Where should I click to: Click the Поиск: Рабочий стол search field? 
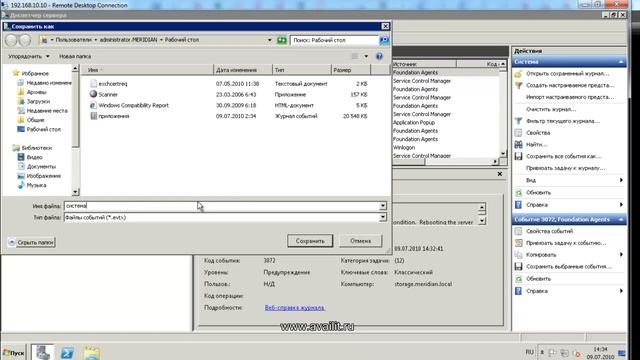(335, 40)
